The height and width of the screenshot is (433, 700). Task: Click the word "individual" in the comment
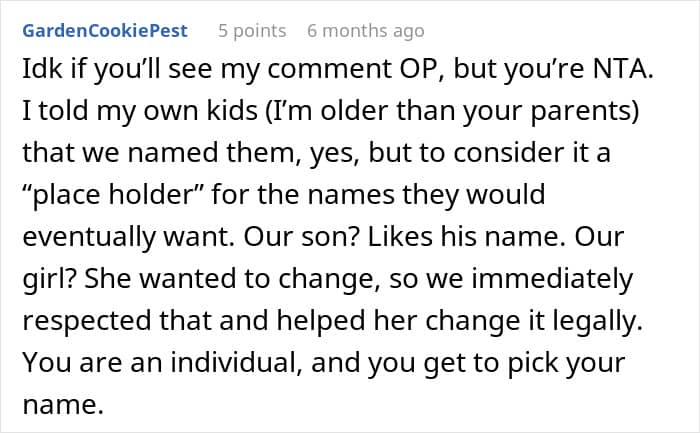pyautogui.click(x=233, y=362)
